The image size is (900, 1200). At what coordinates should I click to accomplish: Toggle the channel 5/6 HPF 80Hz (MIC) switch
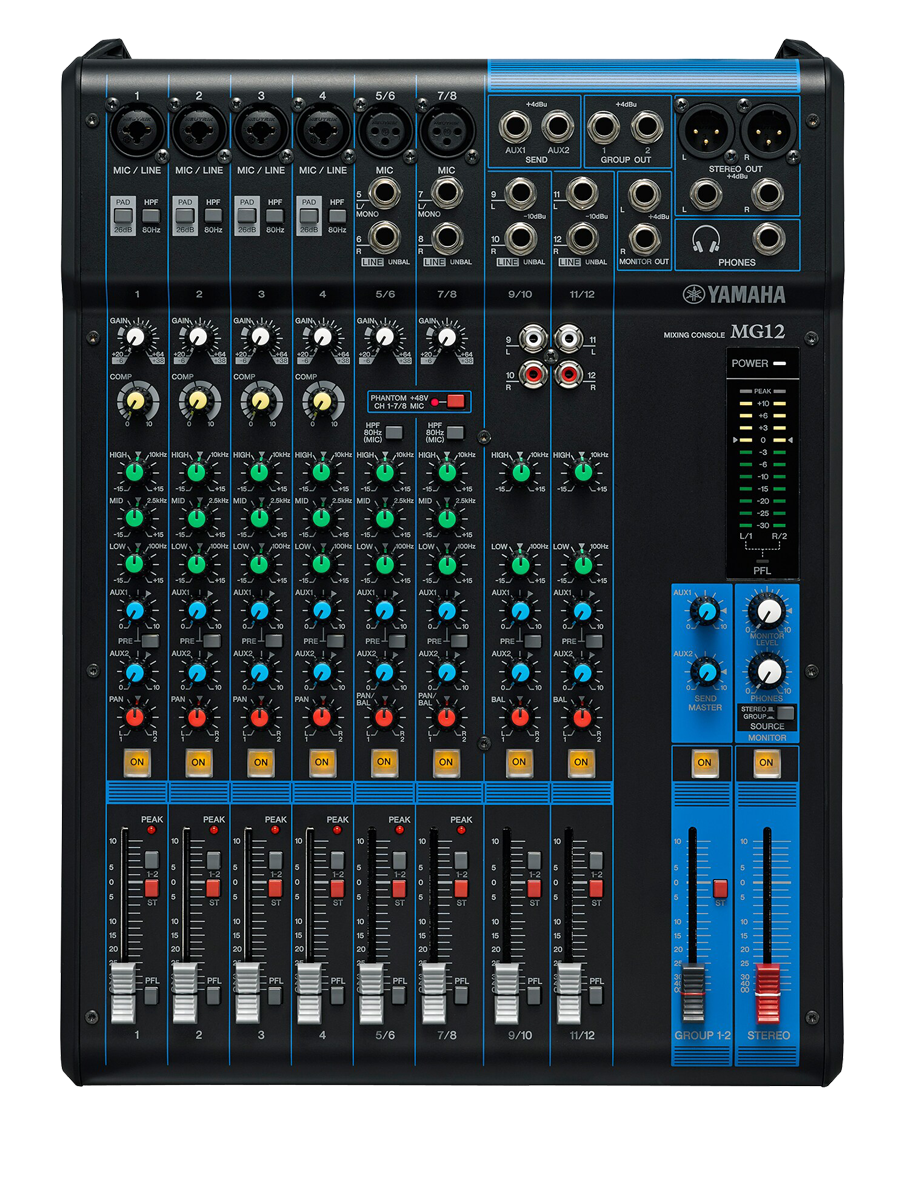395,432
